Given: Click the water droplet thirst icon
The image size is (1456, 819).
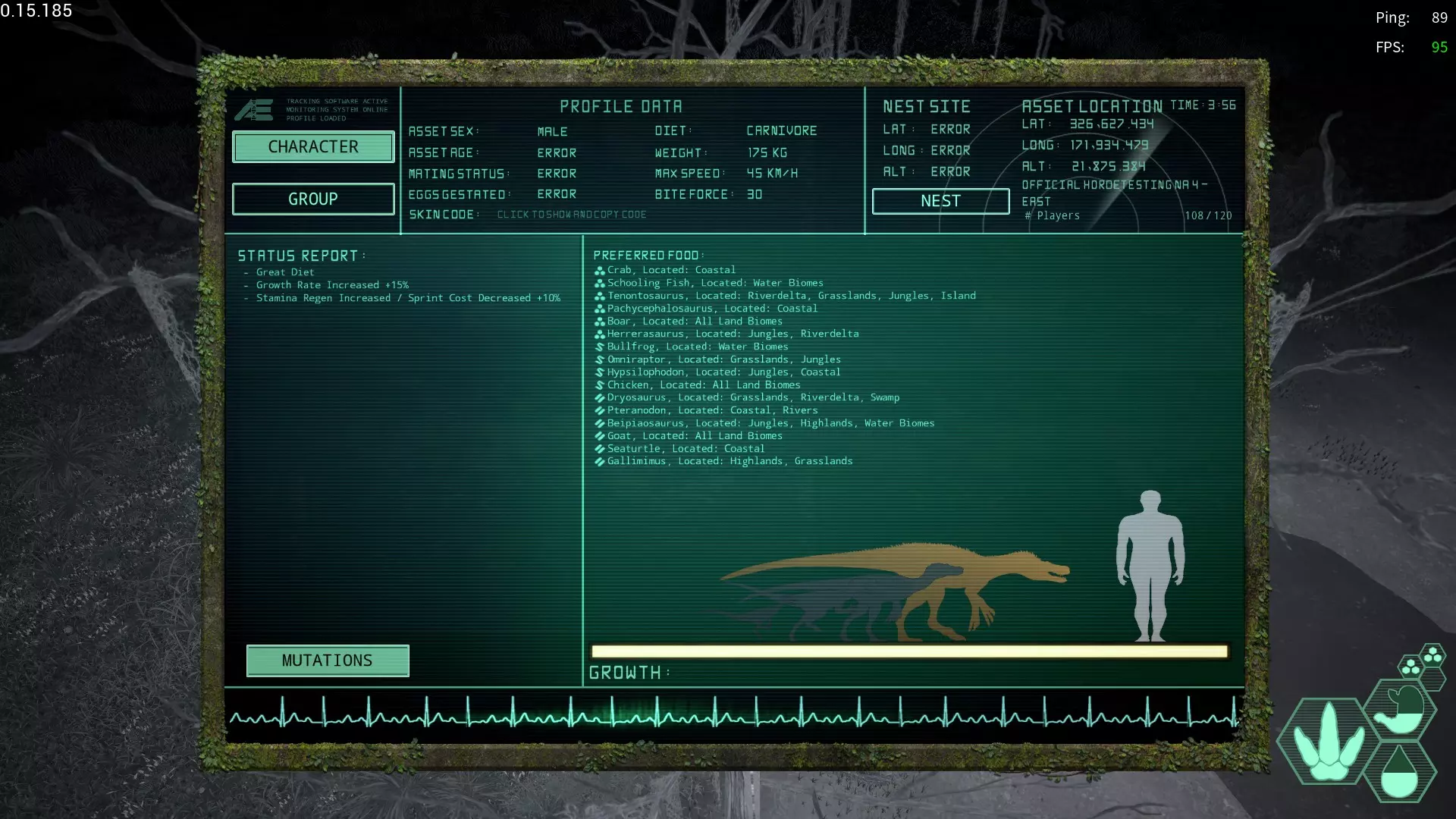Looking at the screenshot, I should [1399, 772].
